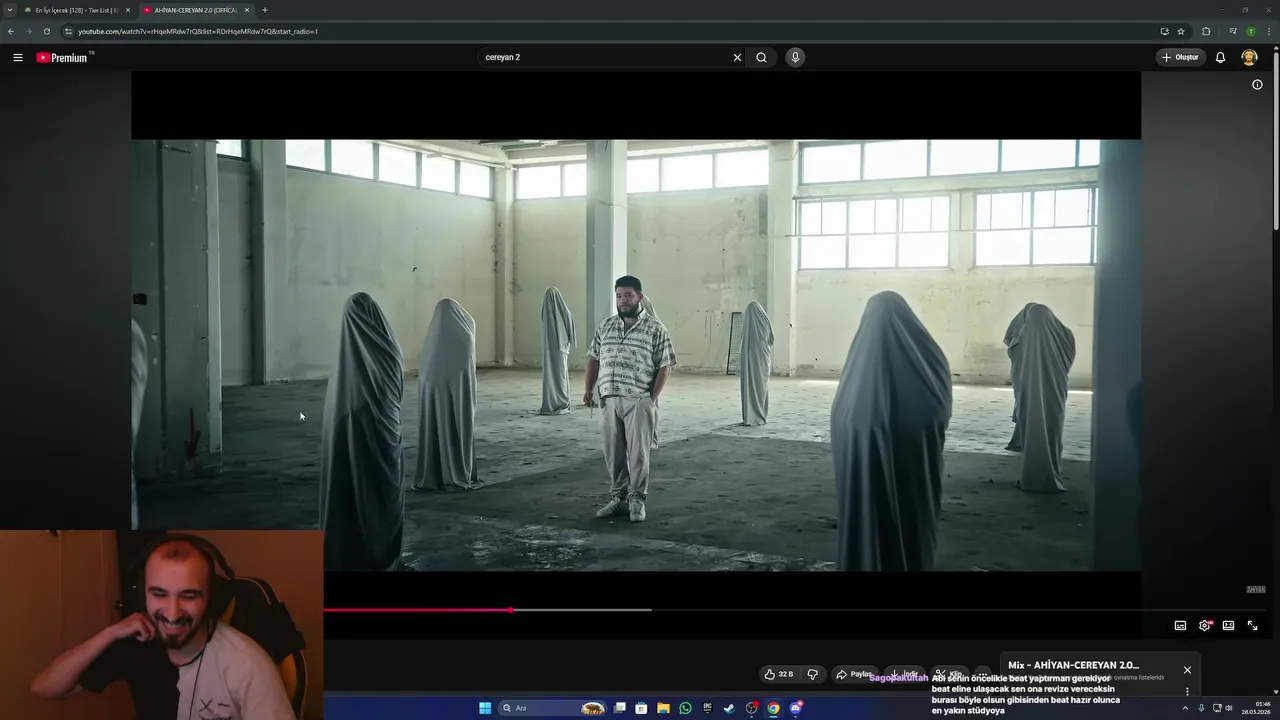The width and height of the screenshot is (1280, 720).
Task: Like the video with 32 B likes
Action: pyautogui.click(x=779, y=674)
